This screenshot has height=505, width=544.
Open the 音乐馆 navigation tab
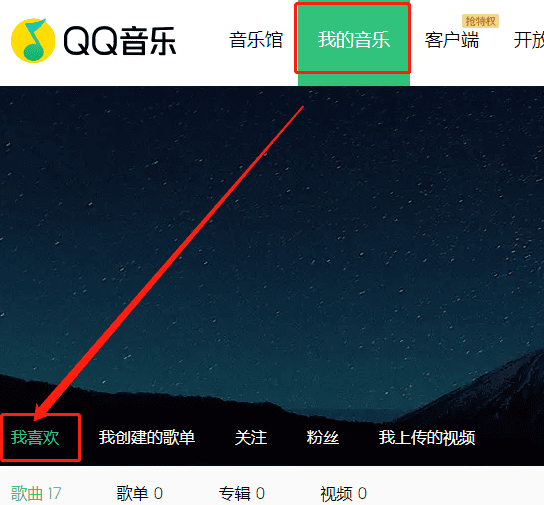256,40
